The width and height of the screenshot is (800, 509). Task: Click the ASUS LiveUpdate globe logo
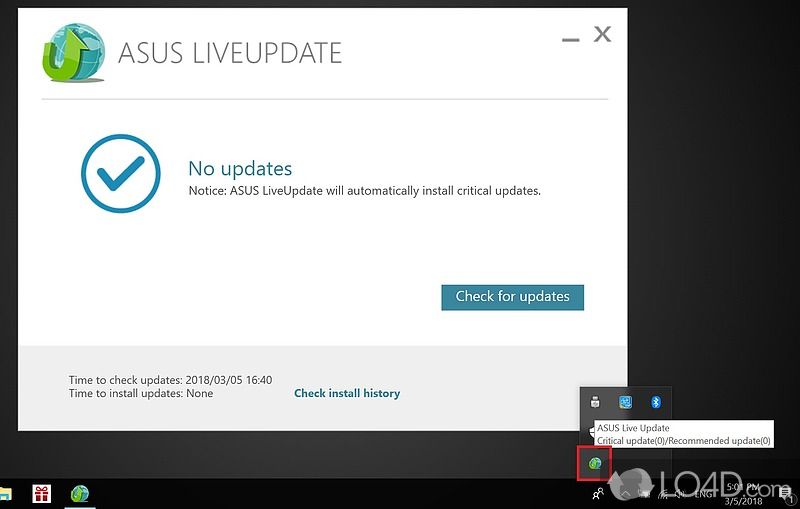coord(74,53)
